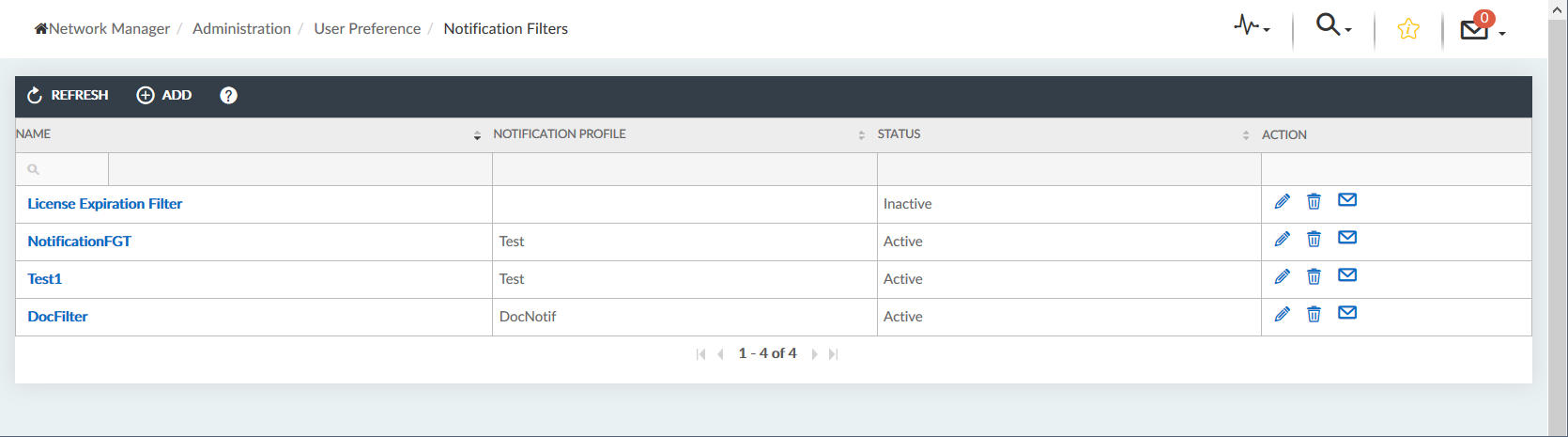
Task: Open the mail notifications dropdown
Action: 1482,29
